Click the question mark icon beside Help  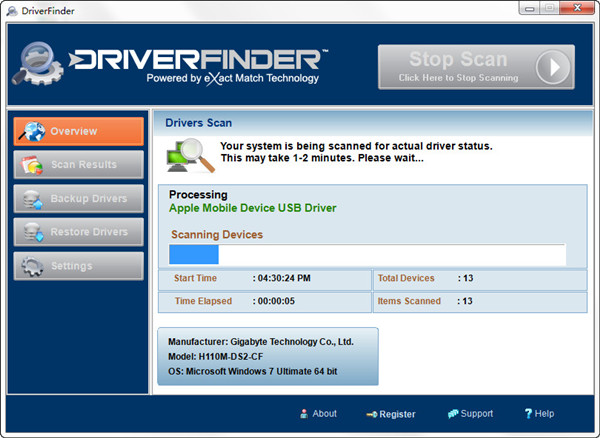528,413
